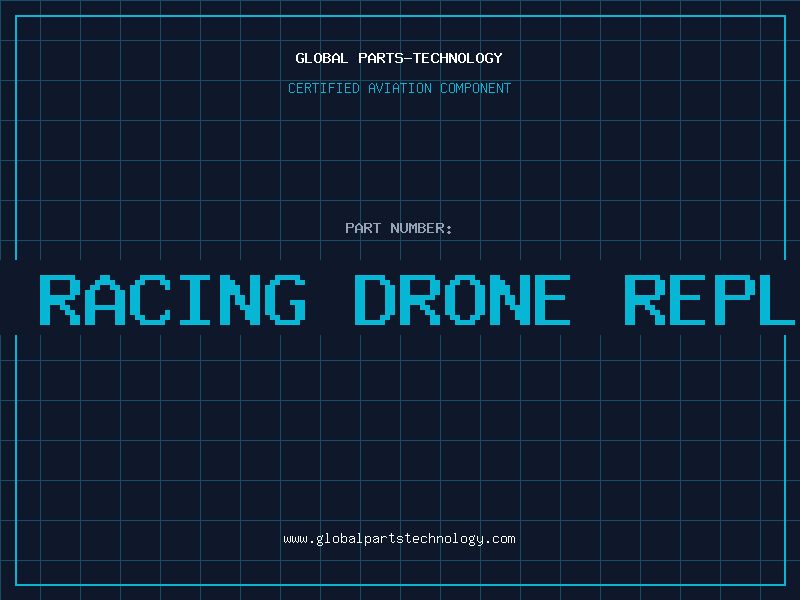Screen dimensions: 800x600
Task: Click the word PART above the banner
Action: 363,228
